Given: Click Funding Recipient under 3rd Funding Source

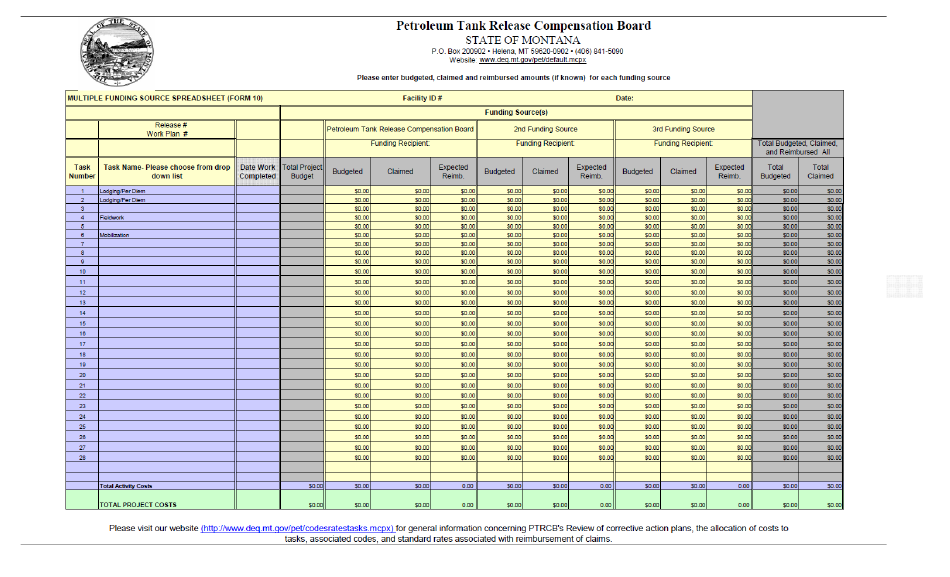Looking at the screenshot, I should (683, 143).
